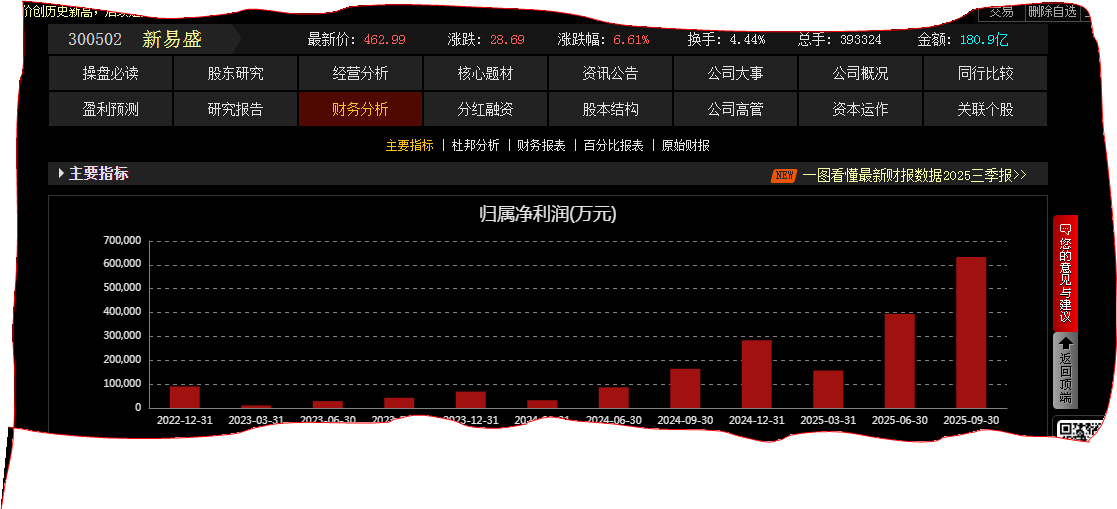Open the 资本运作 section
1117x509 pixels.
[861, 109]
